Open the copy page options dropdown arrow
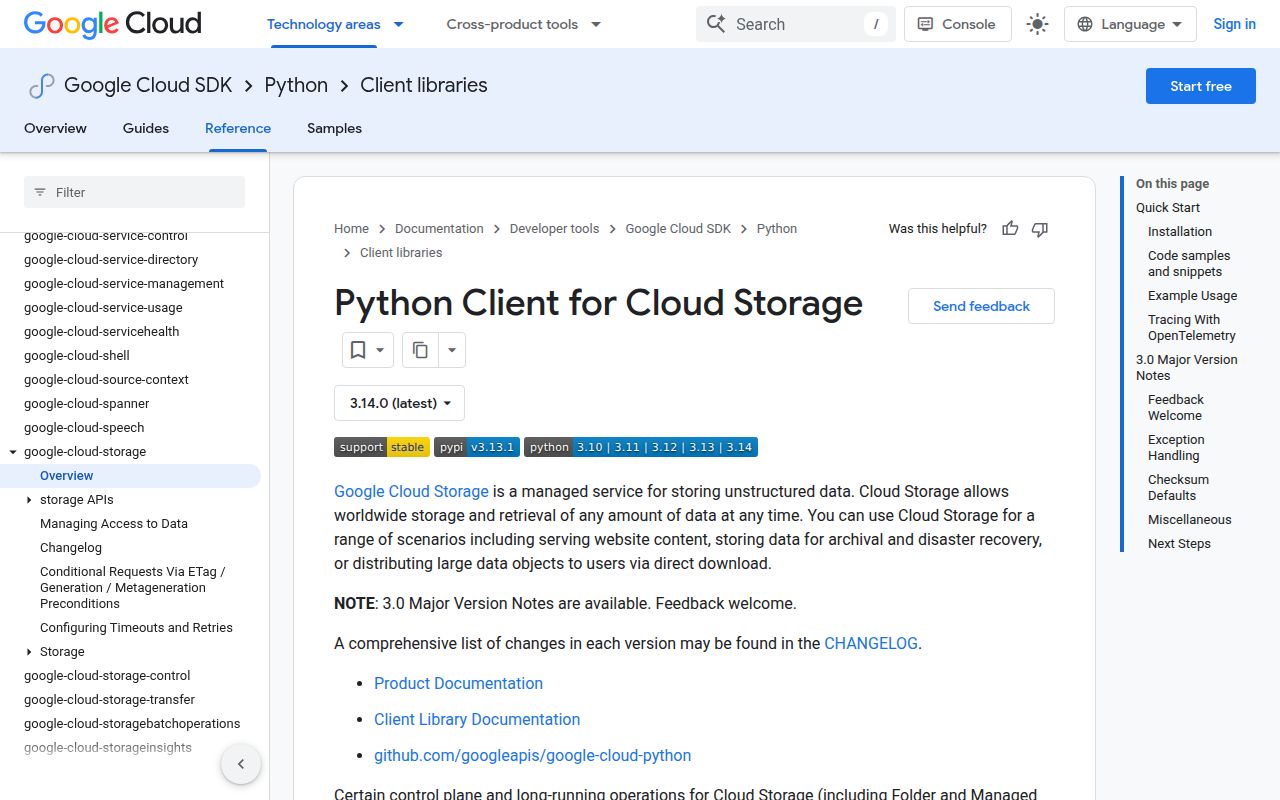This screenshot has height=800, width=1280. [452, 350]
